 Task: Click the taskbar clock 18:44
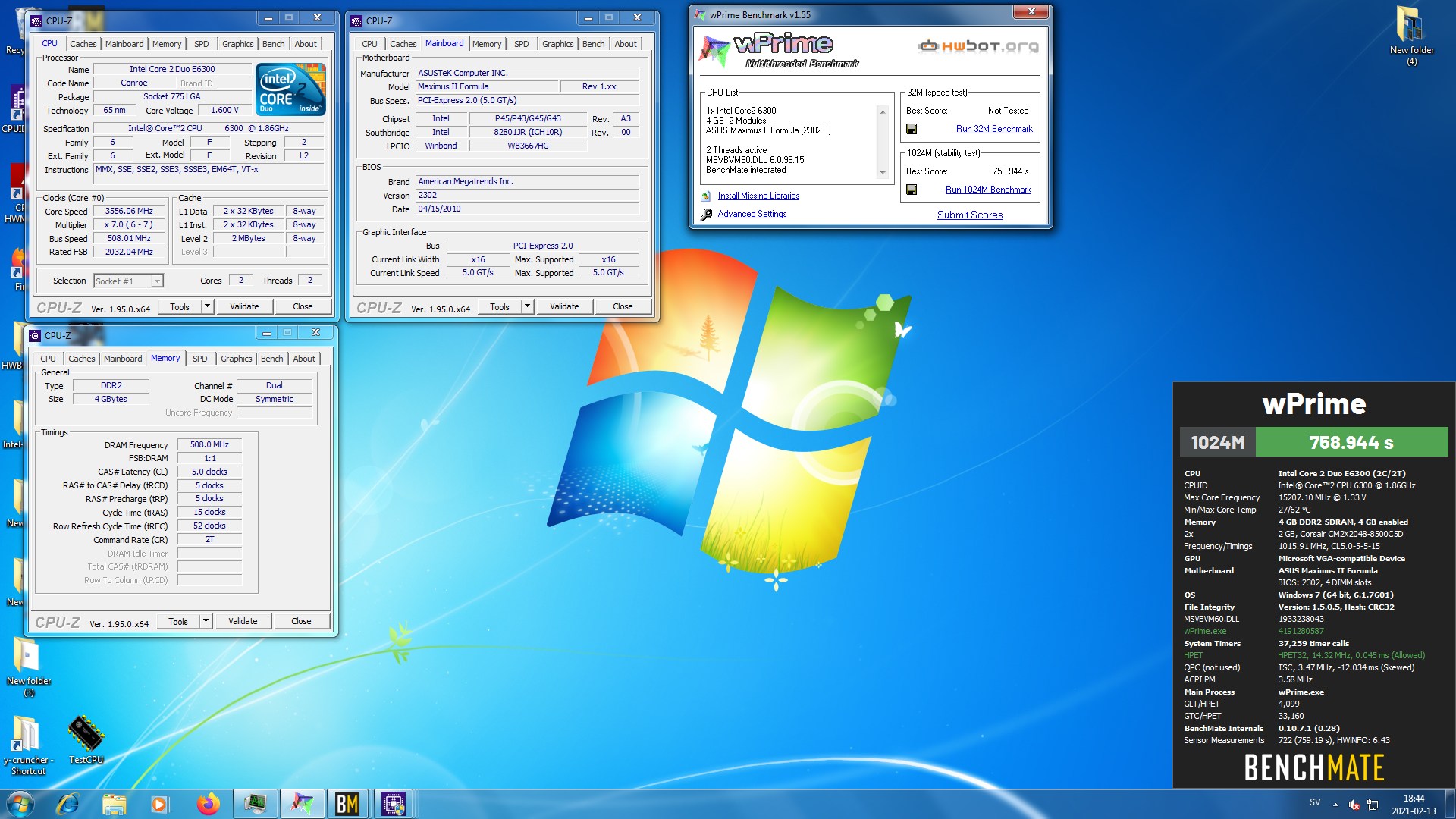(1414, 799)
